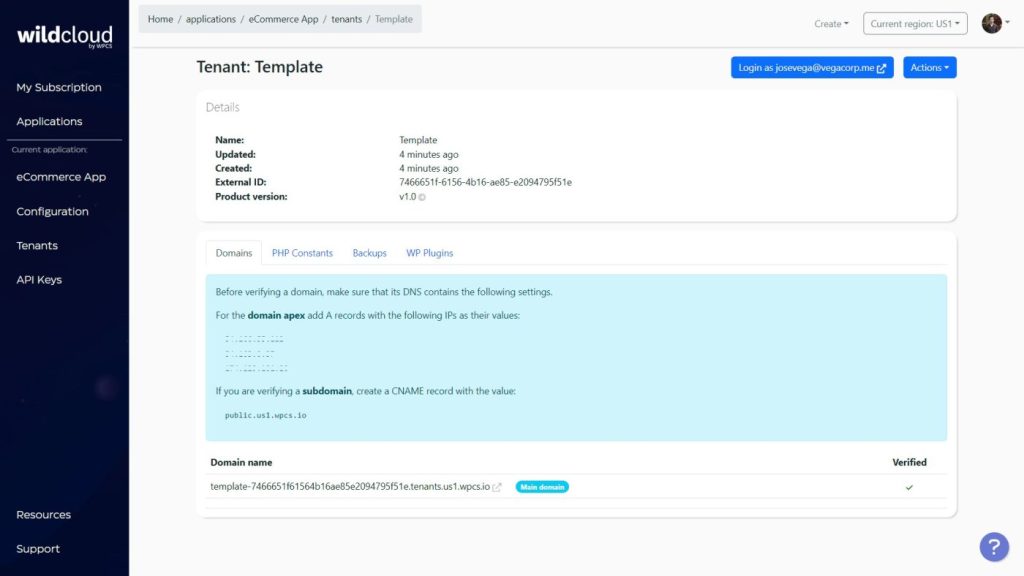1024x576 pixels.
Task: Navigate to Home via the breadcrumb
Action: [x=159, y=18]
